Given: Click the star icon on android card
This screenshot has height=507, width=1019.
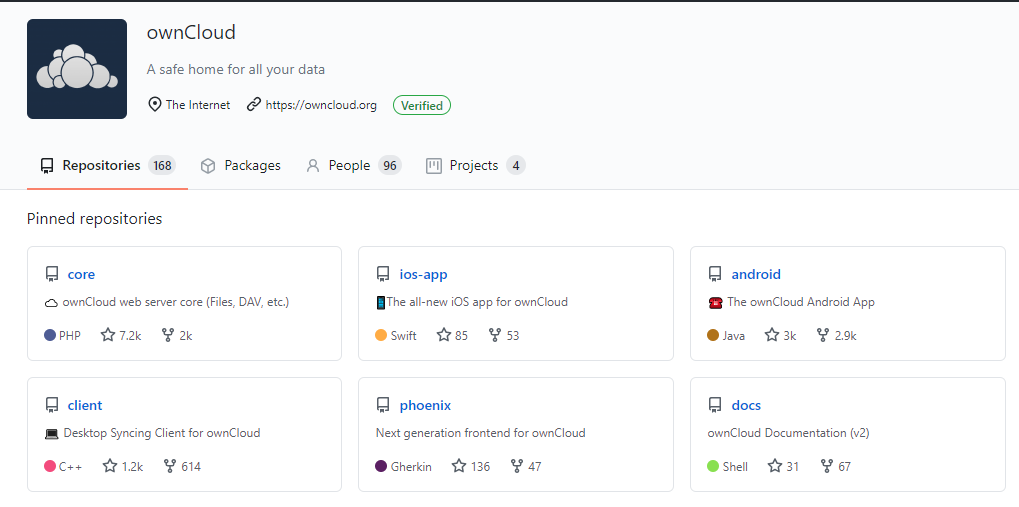Looking at the screenshot, I should (772, 335).
